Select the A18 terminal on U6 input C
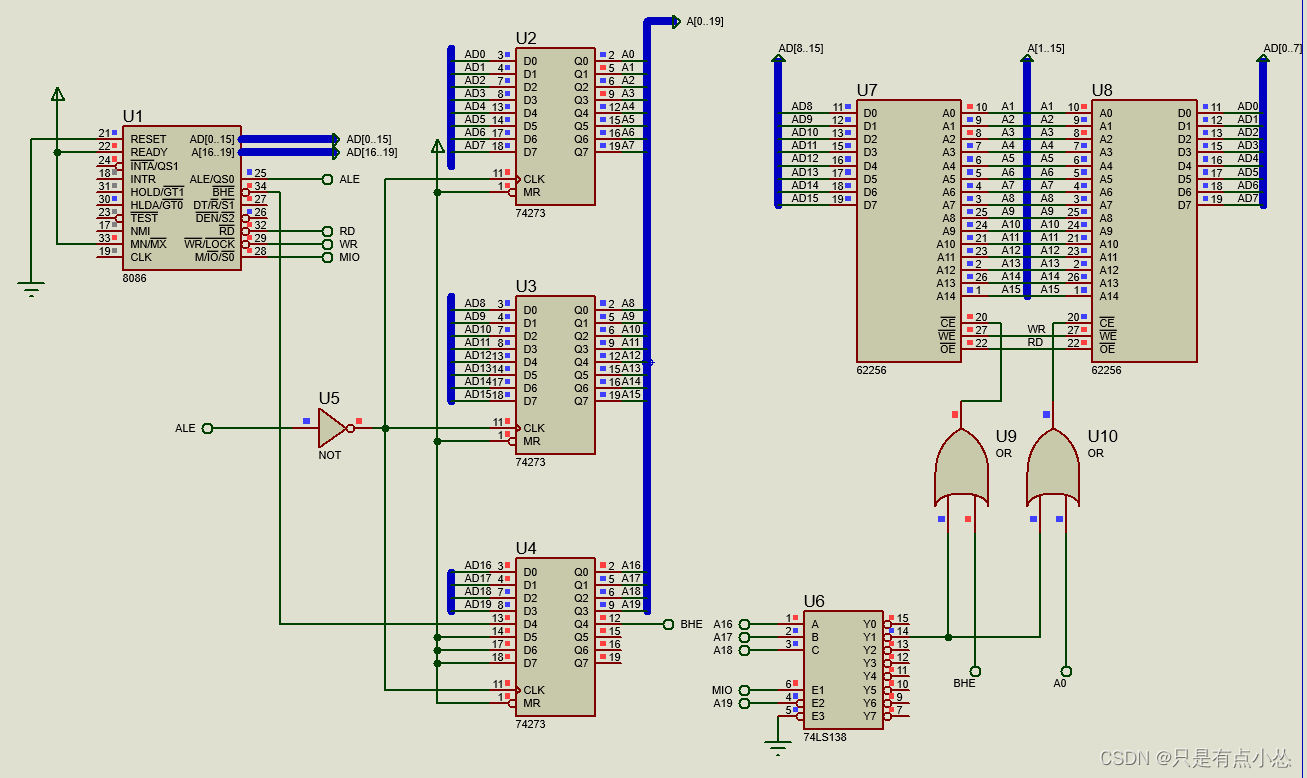 [x=744, y=650]
